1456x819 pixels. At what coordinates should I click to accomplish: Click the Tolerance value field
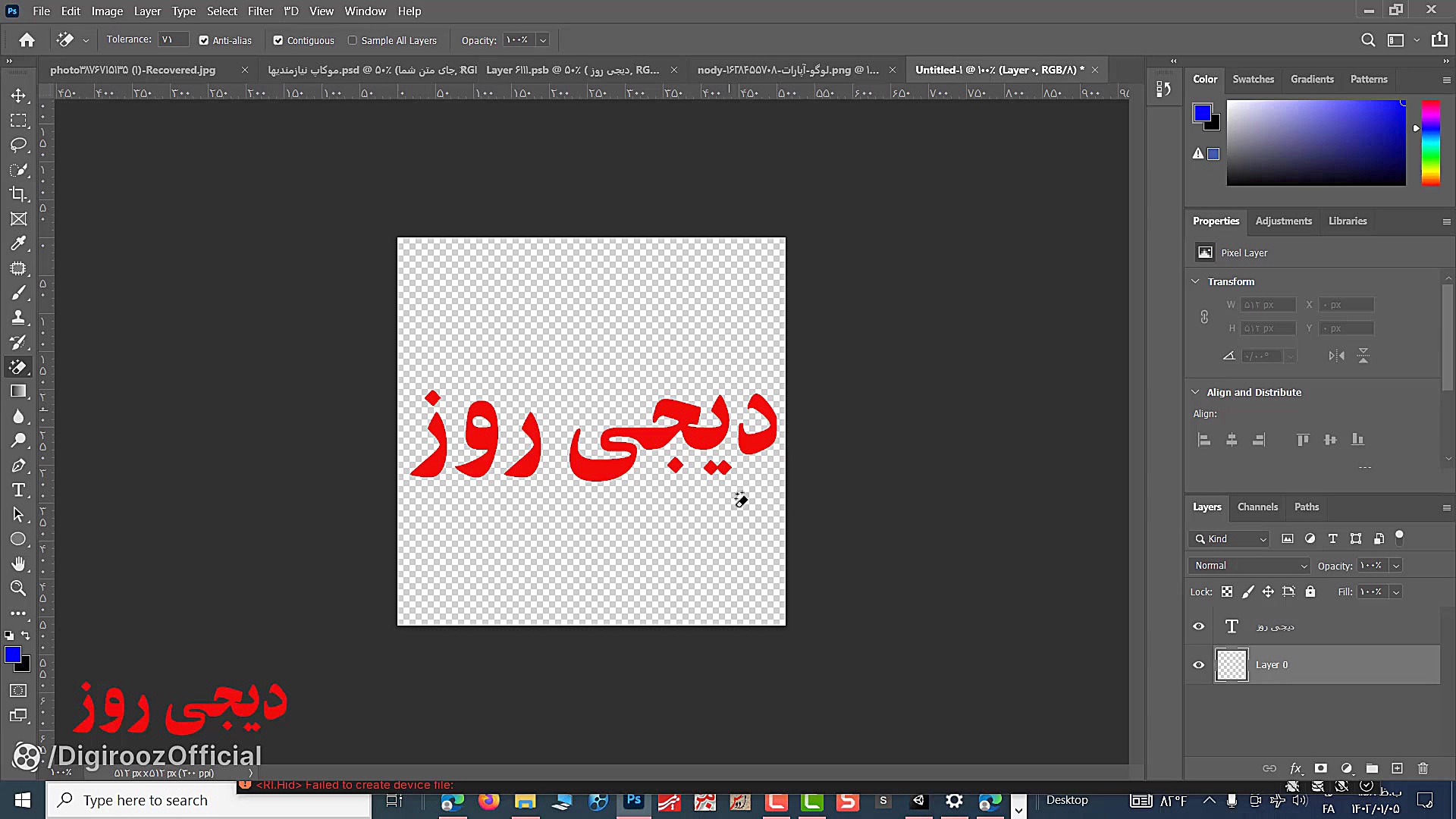pos(174,39)
